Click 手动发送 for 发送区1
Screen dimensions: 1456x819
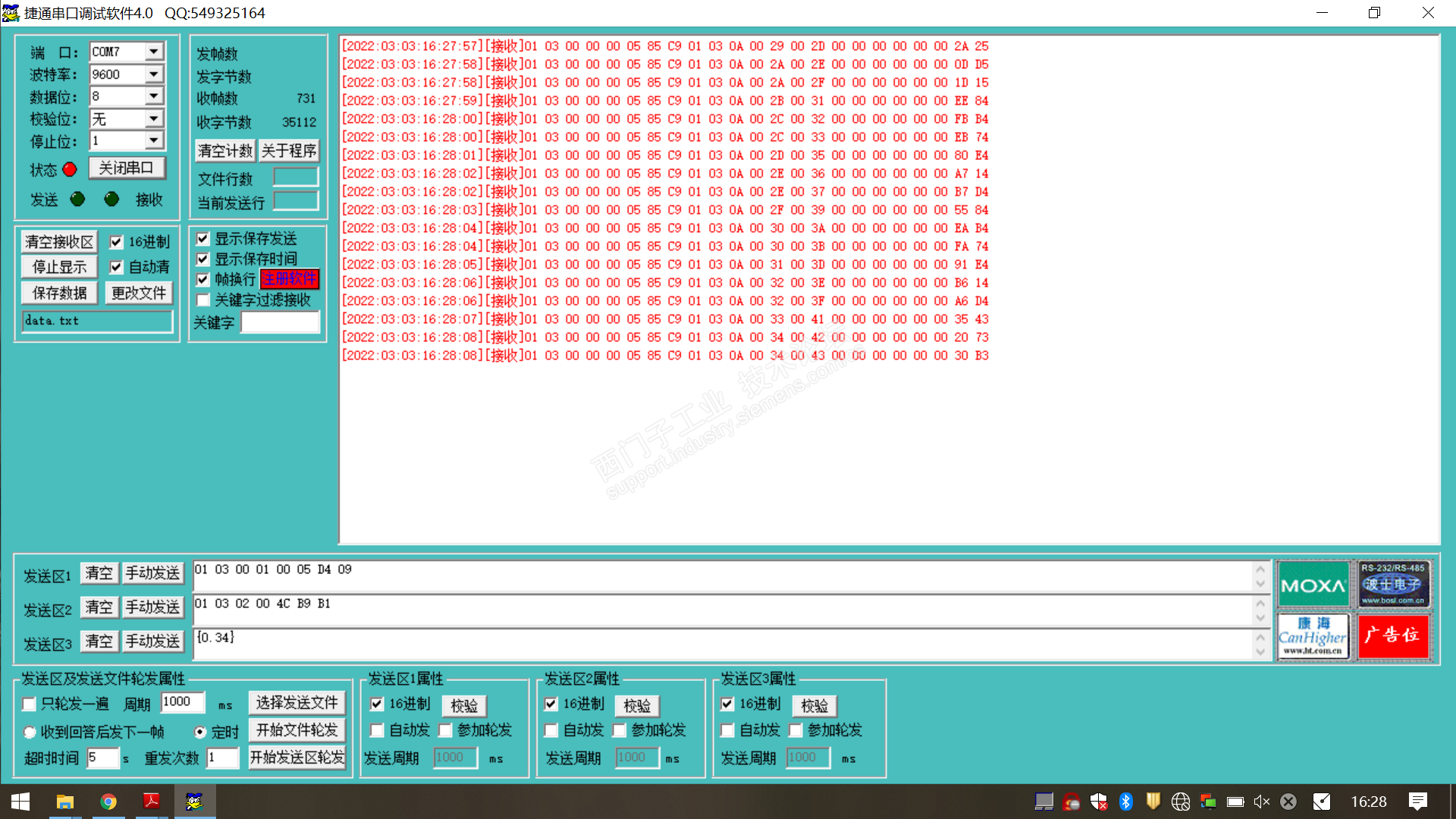point(152,573)
